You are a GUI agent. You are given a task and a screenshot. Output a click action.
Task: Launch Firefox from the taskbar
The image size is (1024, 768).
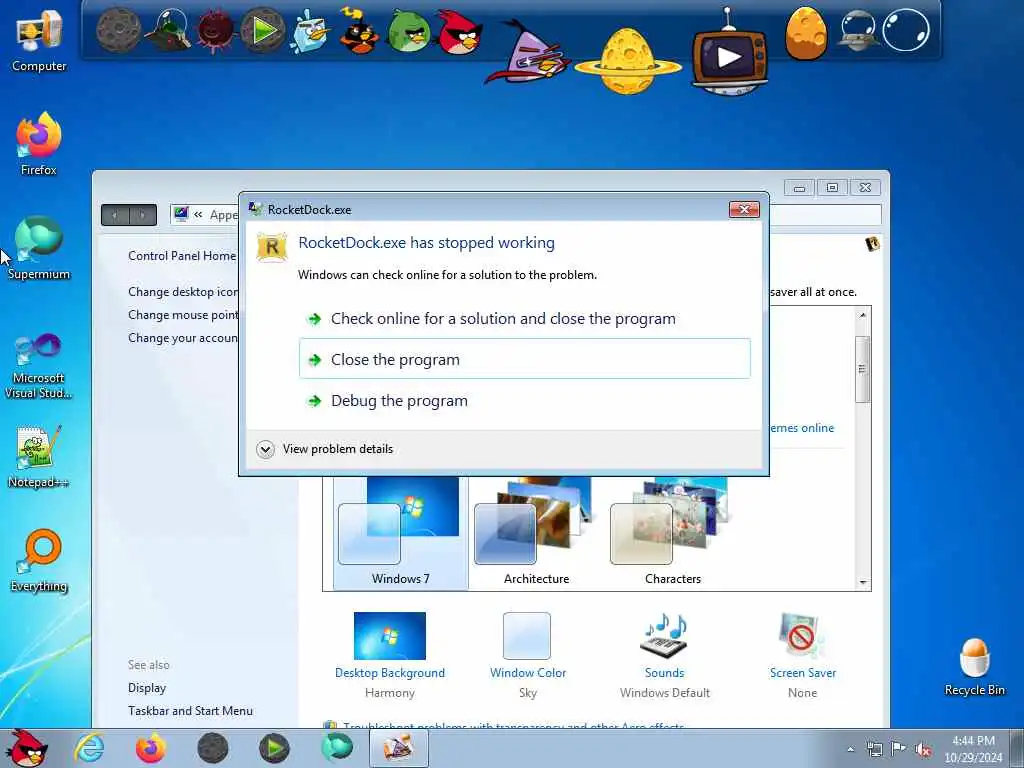click(x=150, y=748)
